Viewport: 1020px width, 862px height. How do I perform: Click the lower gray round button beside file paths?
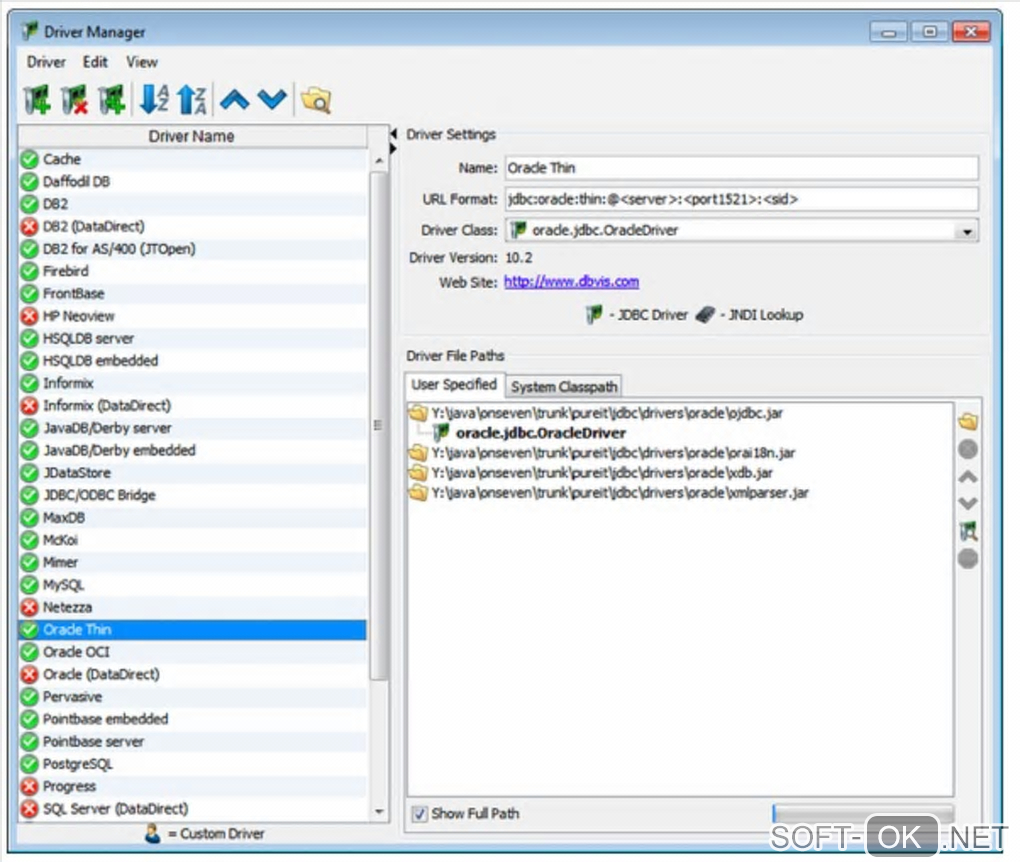[x=968, y=558]
